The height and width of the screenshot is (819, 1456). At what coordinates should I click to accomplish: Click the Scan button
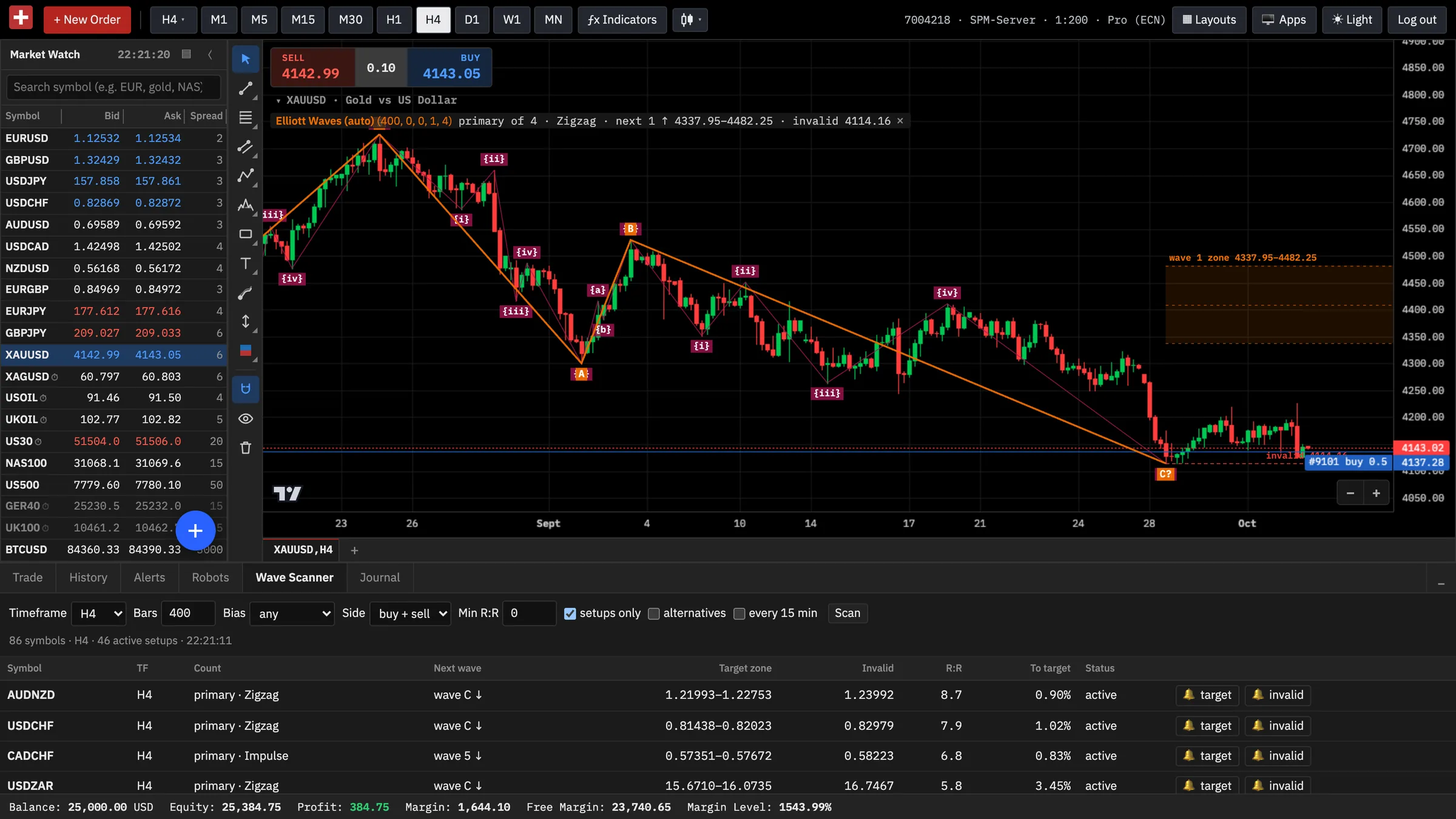click(x=848, y=613)
